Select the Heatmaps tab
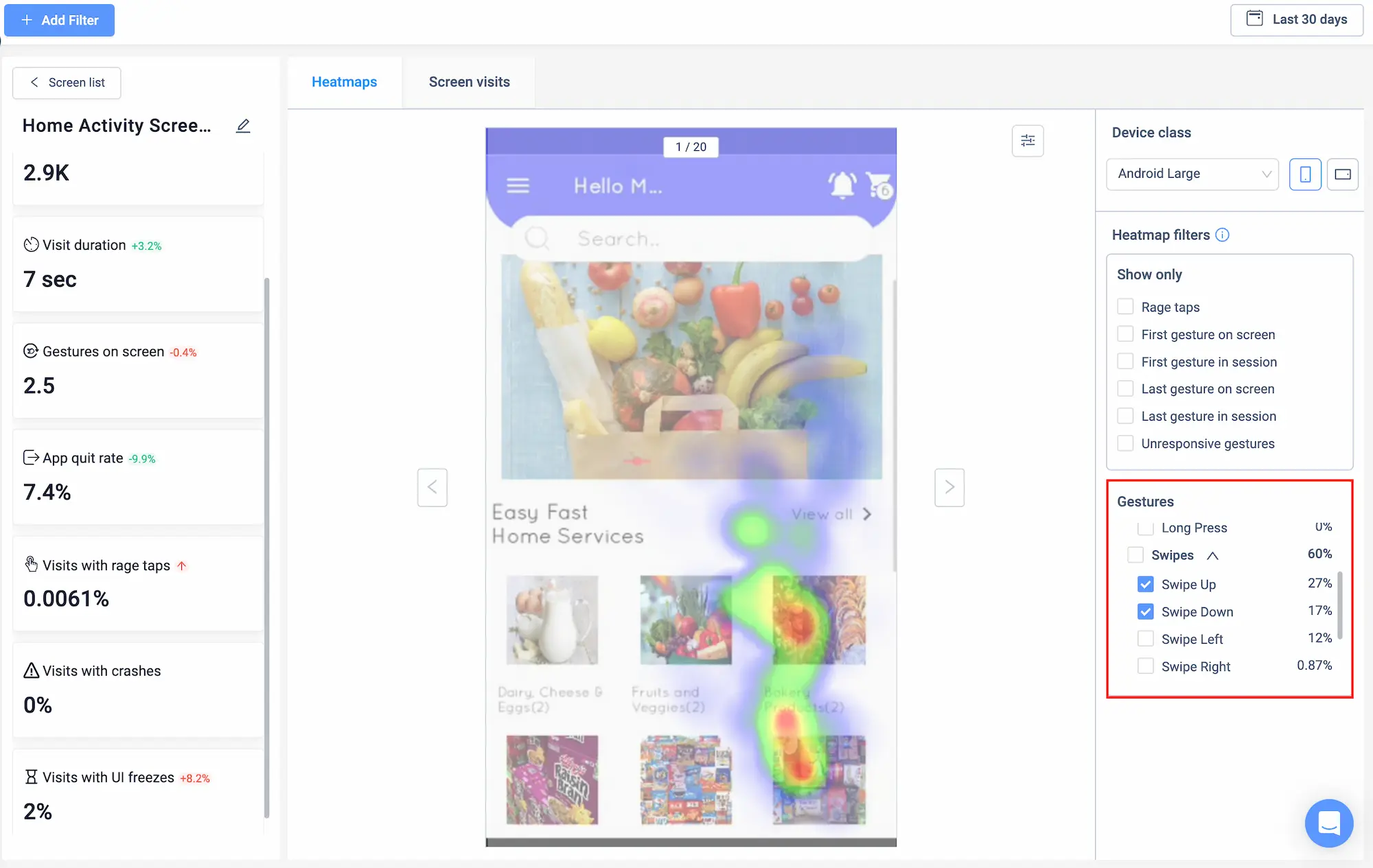Image resolution: width=1373 pixels, height=868 pixels. click(x=344, y=82)
